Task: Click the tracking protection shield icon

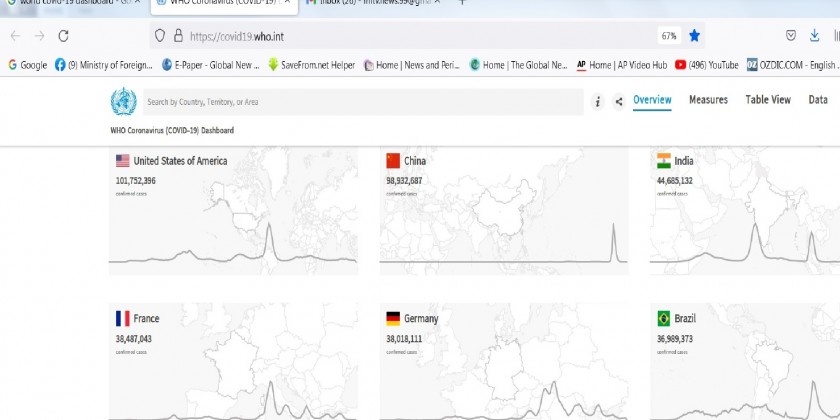Action: (159, 35)
